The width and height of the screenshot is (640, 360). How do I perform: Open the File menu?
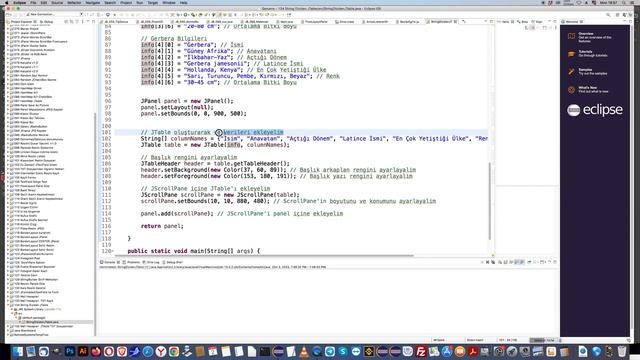pos(33,2)
